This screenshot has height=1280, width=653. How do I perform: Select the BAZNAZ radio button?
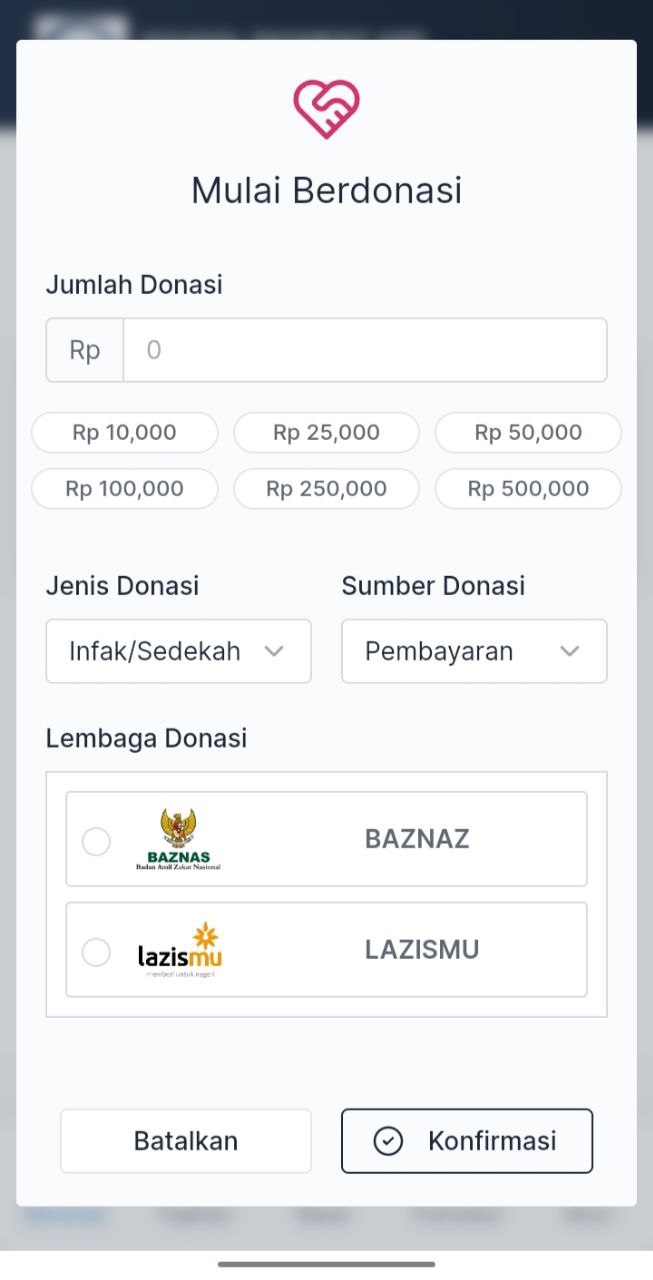pos(96,842)
